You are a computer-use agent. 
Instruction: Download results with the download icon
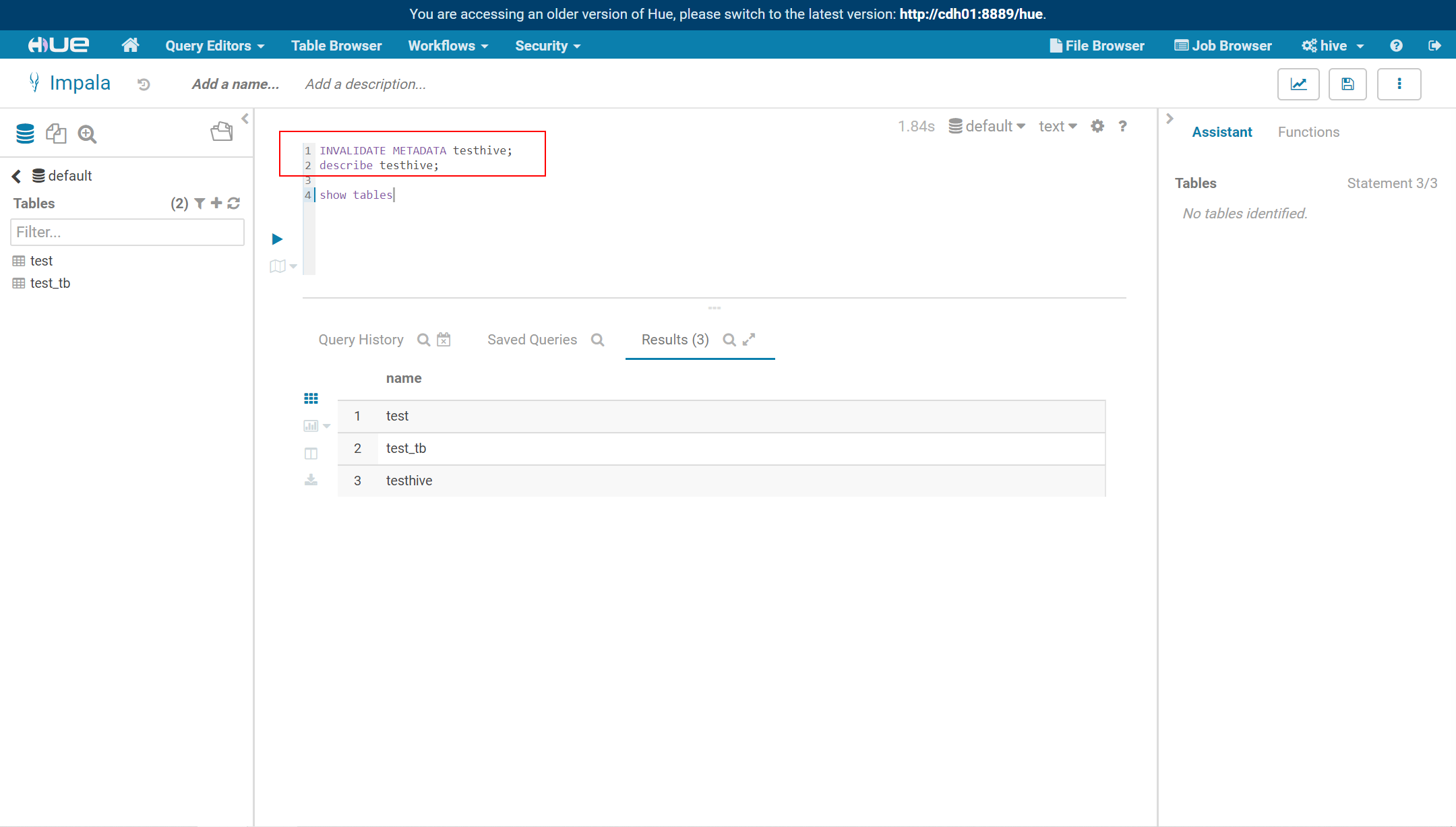[x=311, y=480]
